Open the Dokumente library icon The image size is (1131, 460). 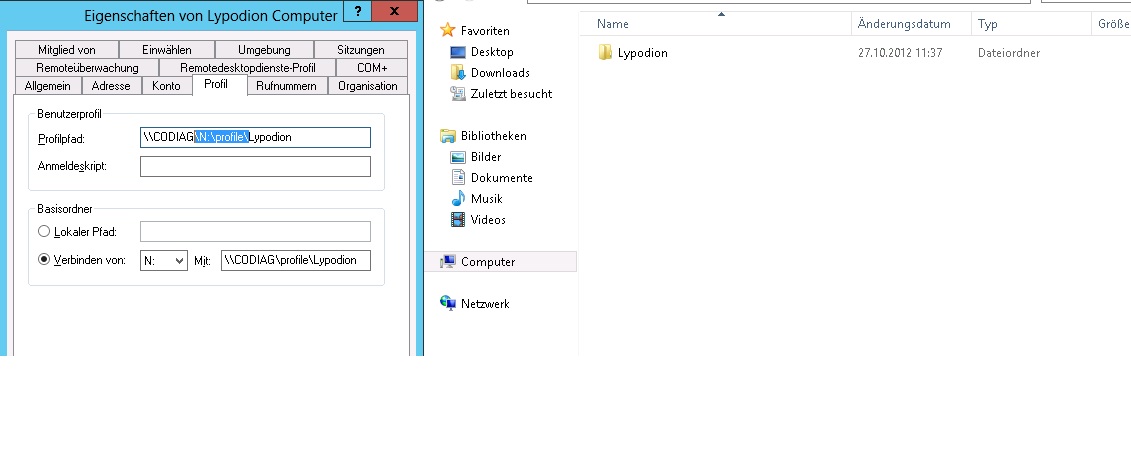coord(458,177)
